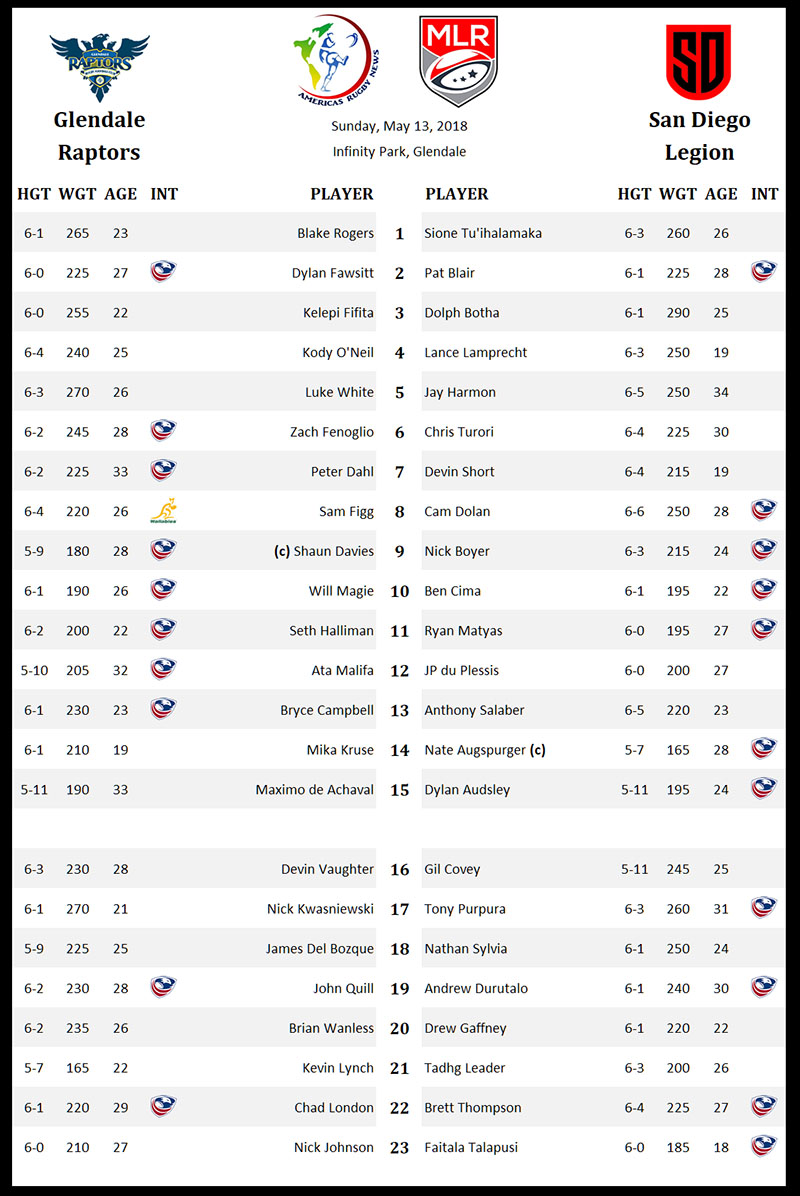The image size is (800, 1196).
Task: Click the USA flag icon beside Dylan Fawsitt
Action: (x=163, y=272)
